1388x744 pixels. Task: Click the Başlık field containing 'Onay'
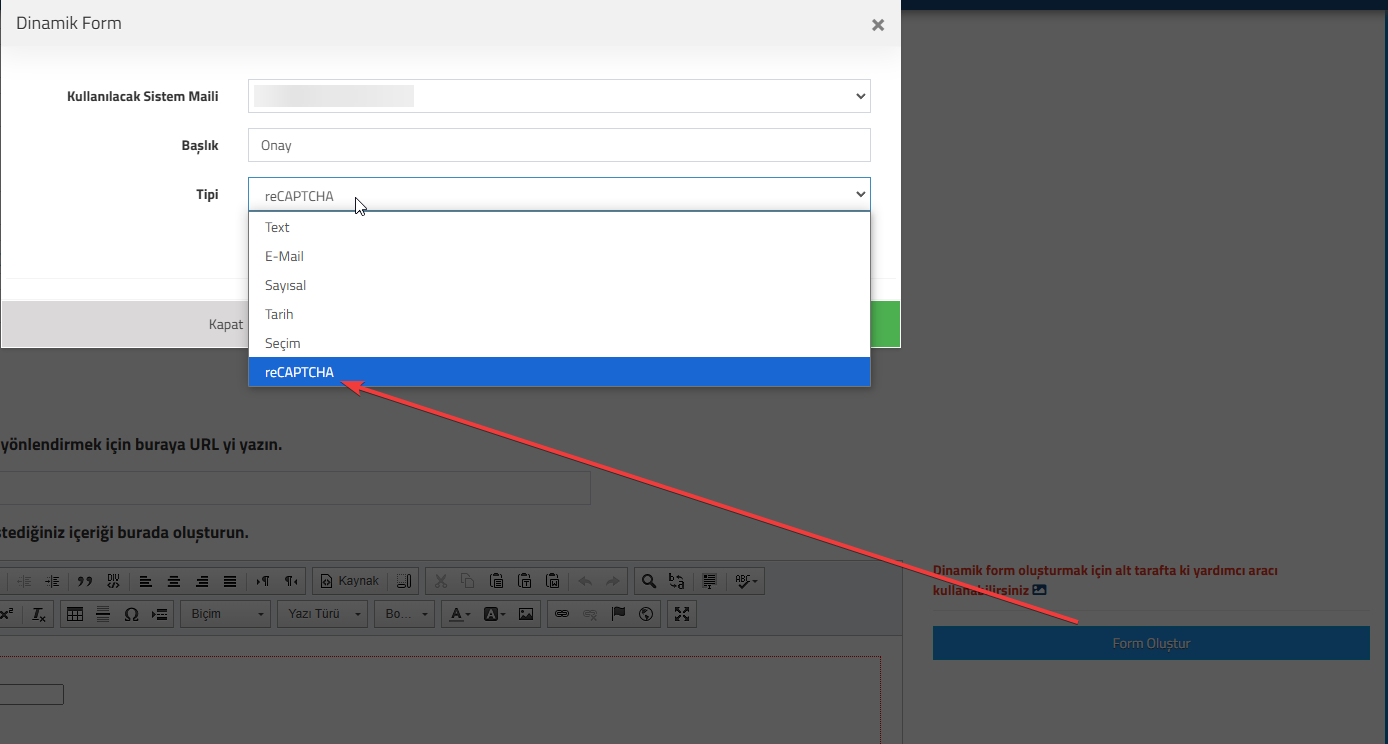click(x=559, y=145)
